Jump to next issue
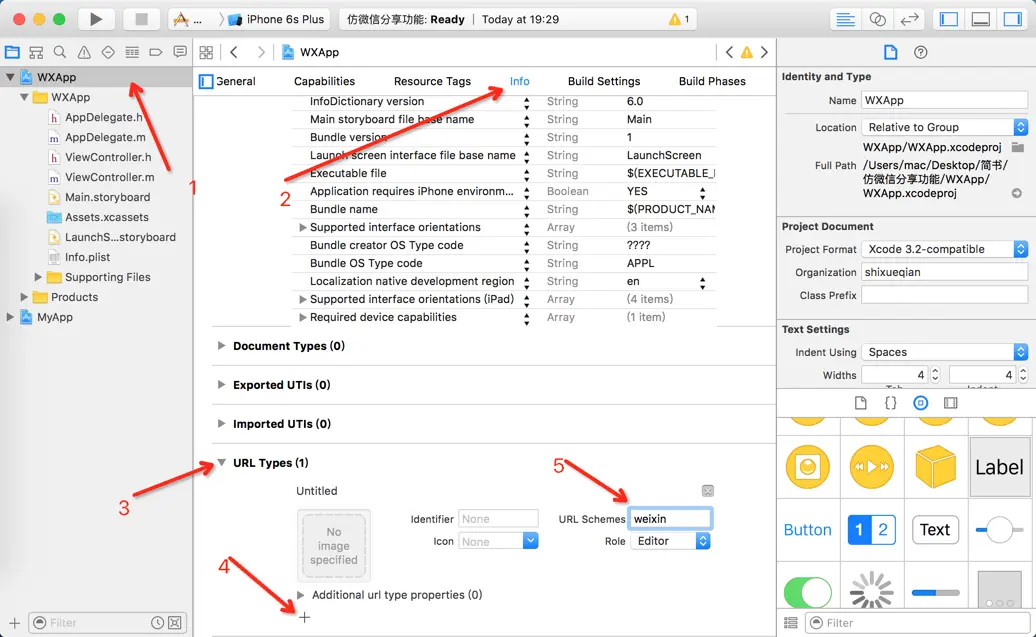Image resolution: width=1036 pixels, height=637 pixels. [x=764, y=52]
